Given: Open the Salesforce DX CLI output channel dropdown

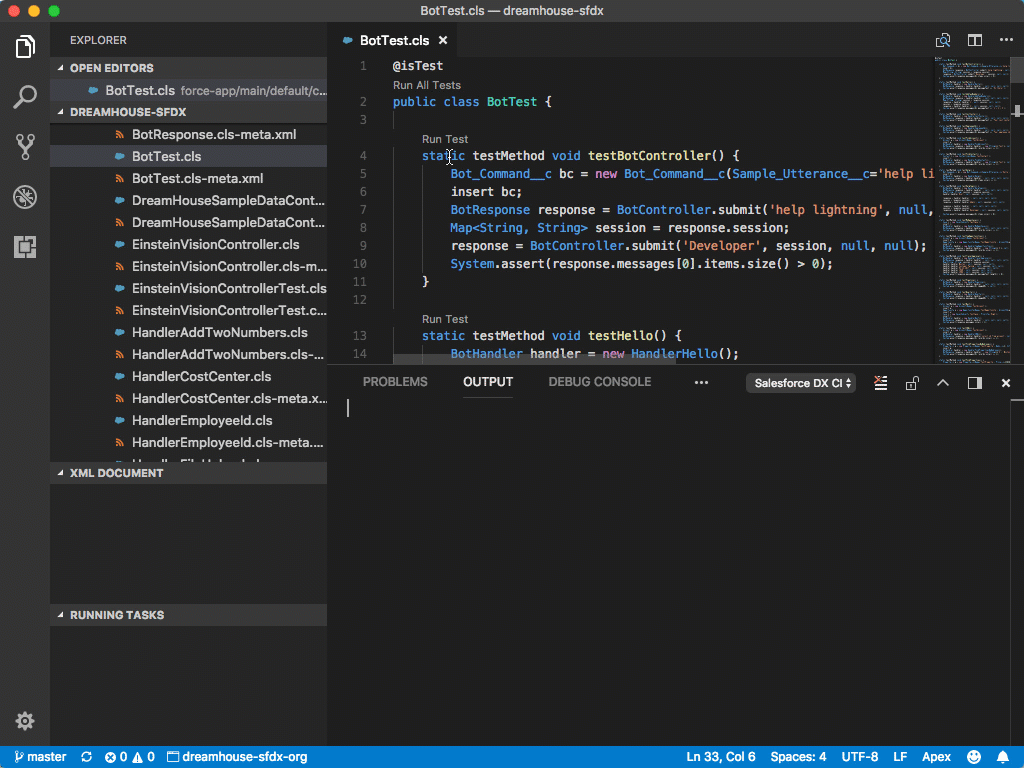Looking at the screenshot, I should point(800,382).
